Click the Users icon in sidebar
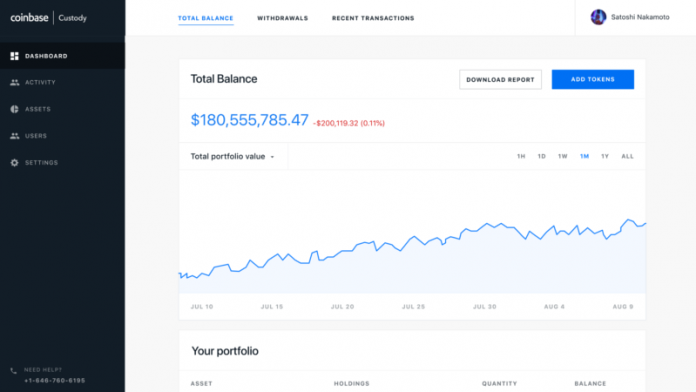Screen dimensions: 696x392 point(15,136)
